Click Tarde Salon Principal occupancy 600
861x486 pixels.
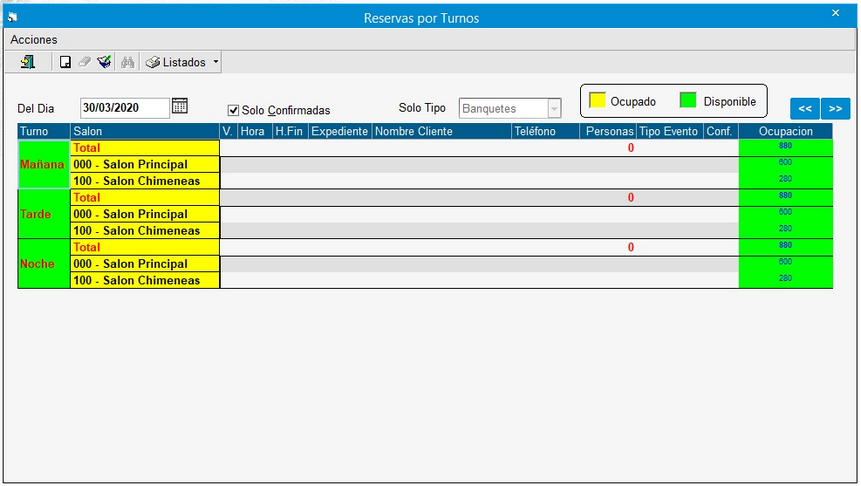pyautogui.click(x=786, y=214)
